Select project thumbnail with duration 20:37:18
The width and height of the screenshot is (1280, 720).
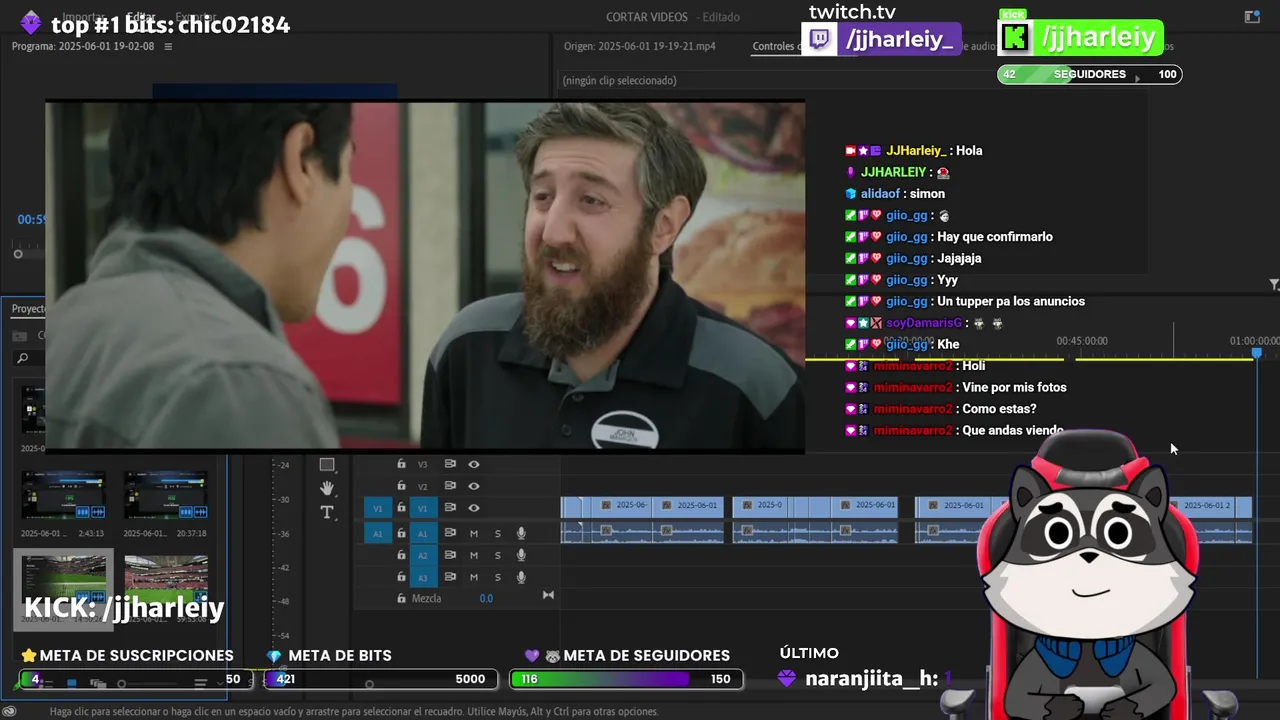(166, 497)
